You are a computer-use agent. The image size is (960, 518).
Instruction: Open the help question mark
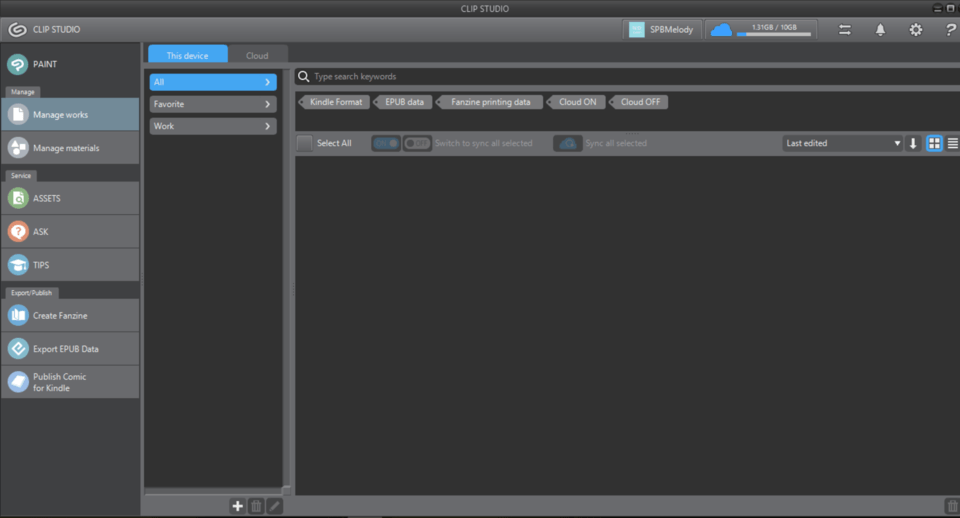[950, 29]
